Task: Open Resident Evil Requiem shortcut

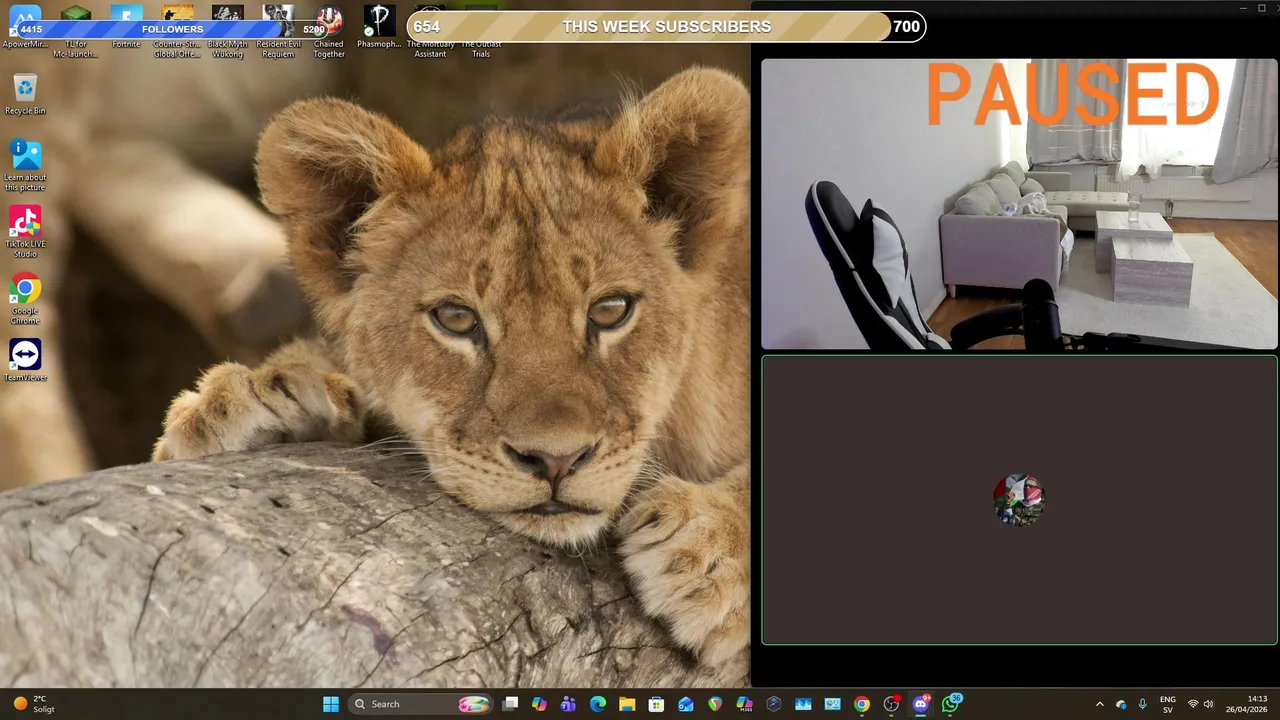Action: click(x=278, y=31)
